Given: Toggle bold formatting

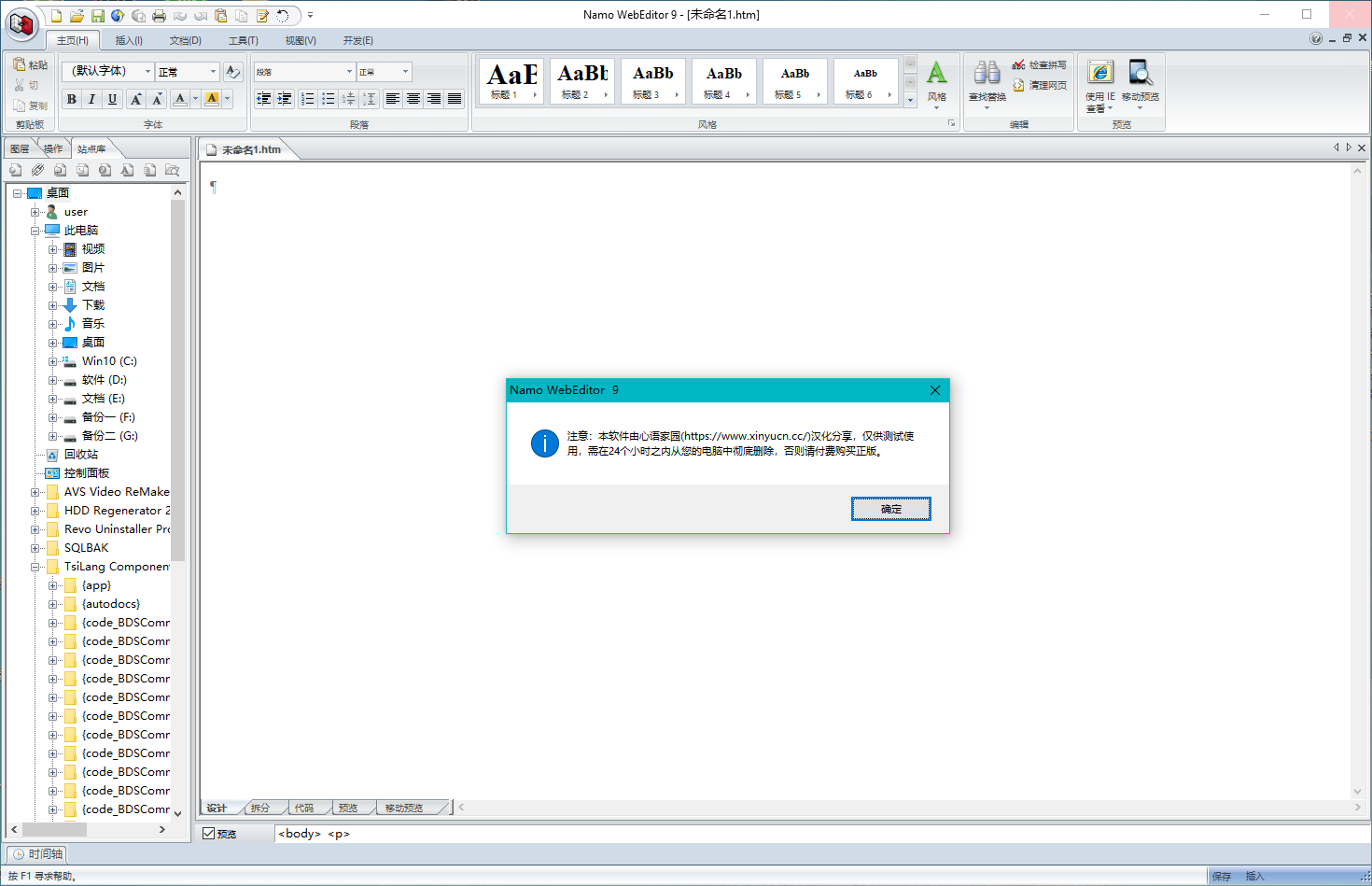Looking at the screenshot, I should [x=72, y=99].
